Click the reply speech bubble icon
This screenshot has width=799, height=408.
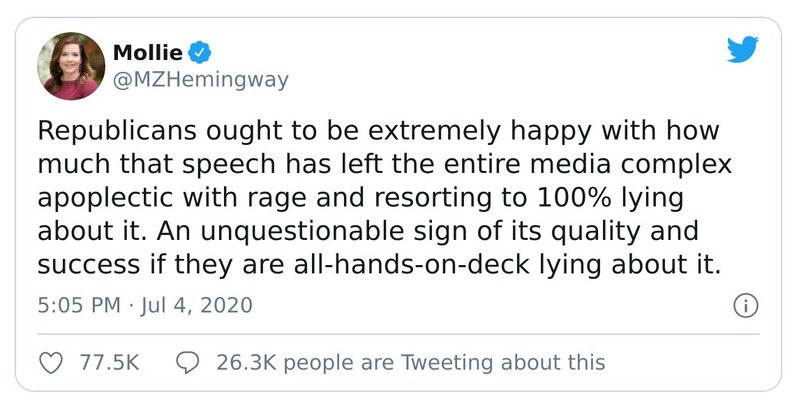[x=187, y=361]
